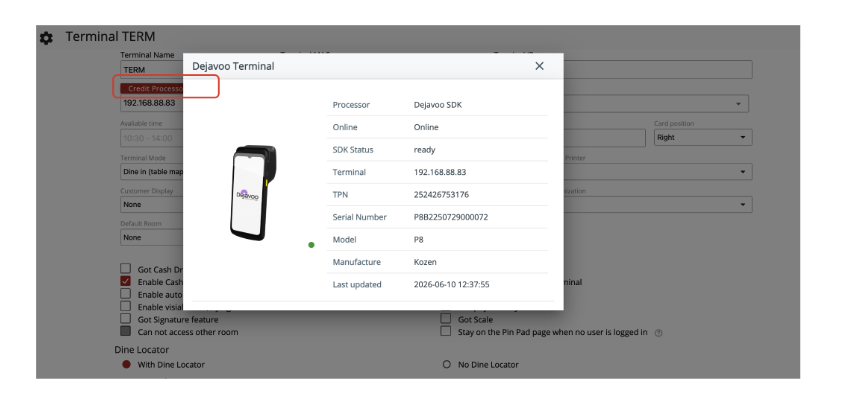The image size is (856, 398).
Task: Open the dropdown below the Printer dropdown
Action: (658, 205)
